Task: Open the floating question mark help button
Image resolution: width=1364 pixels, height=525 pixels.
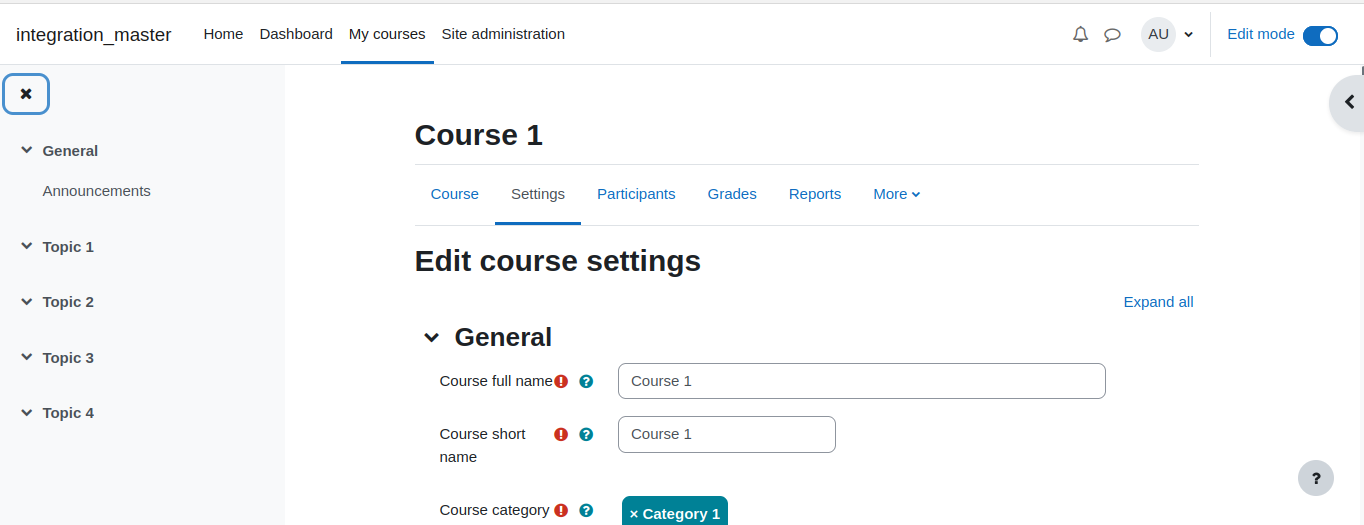Action: [x=1316, y=478]
